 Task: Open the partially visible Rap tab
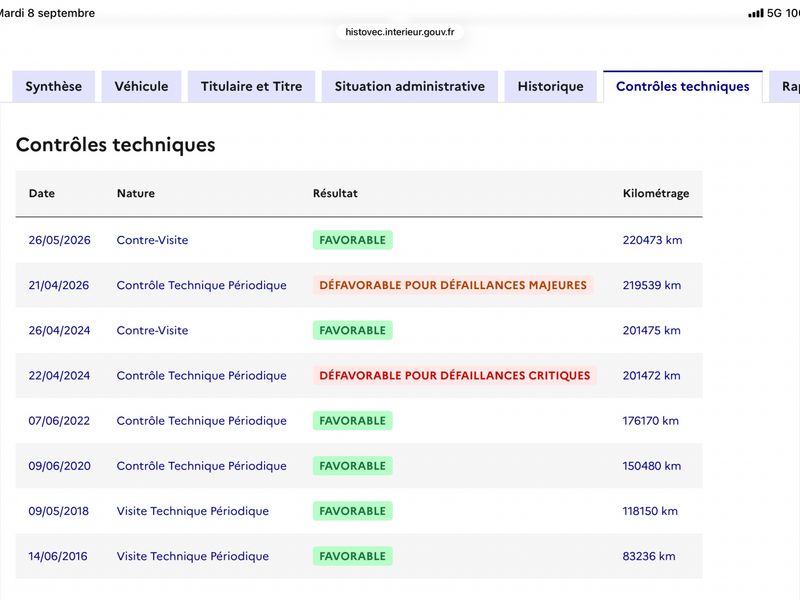pyautogui.click(x=785, y=86)
